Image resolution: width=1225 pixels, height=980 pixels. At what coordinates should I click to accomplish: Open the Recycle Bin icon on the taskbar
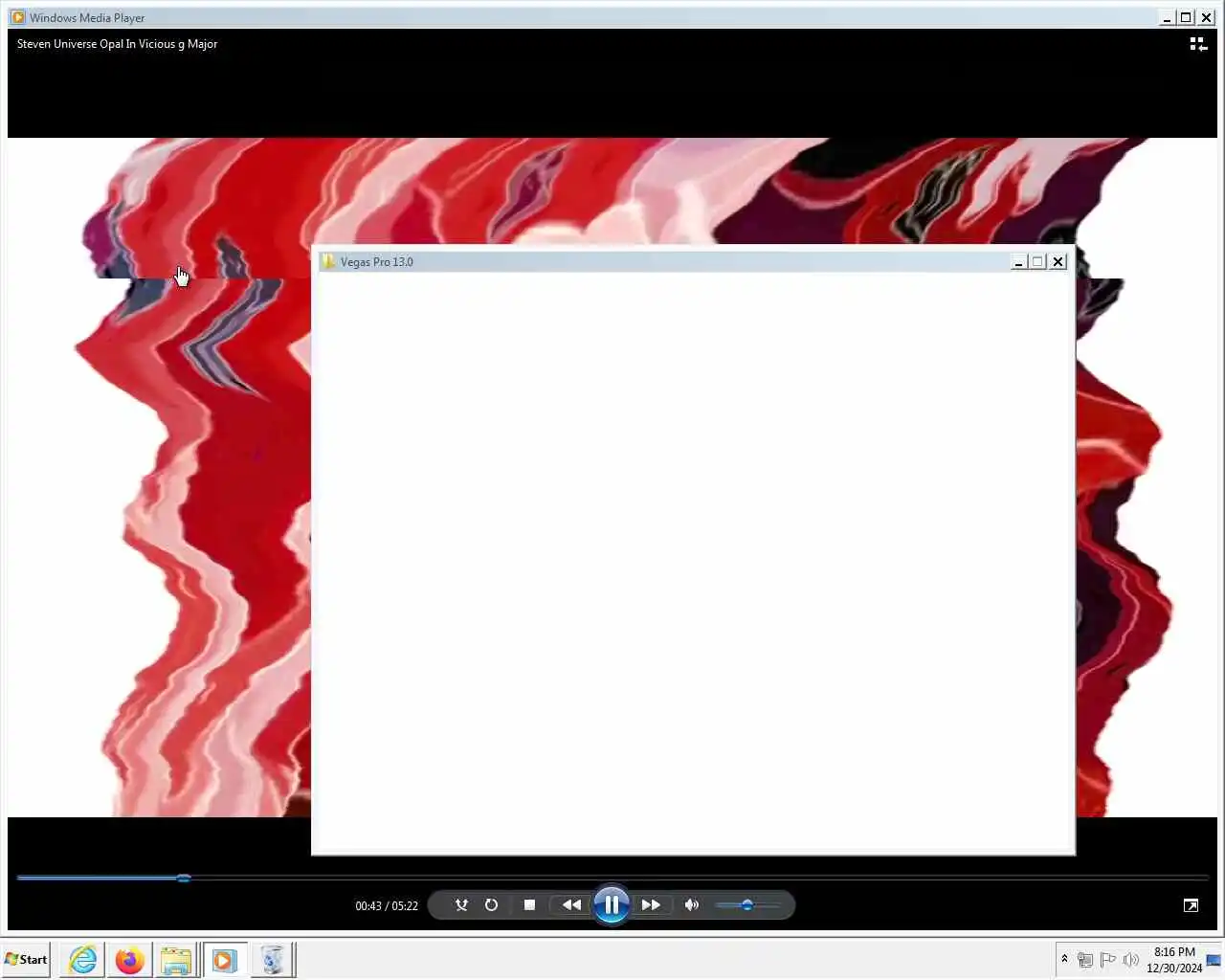click(273, 959)
